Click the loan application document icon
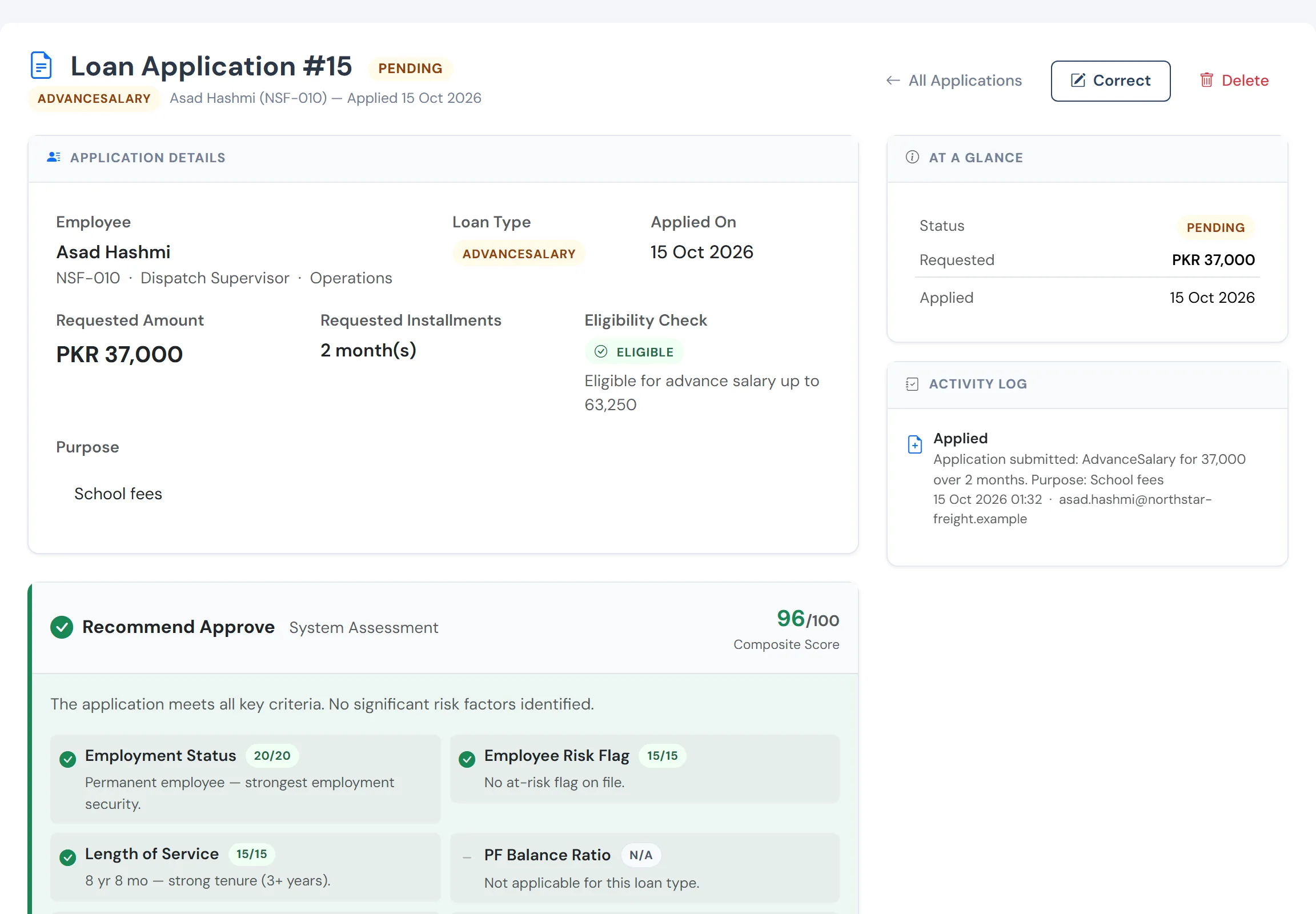The image size is (1316, 914). [41, 65]
